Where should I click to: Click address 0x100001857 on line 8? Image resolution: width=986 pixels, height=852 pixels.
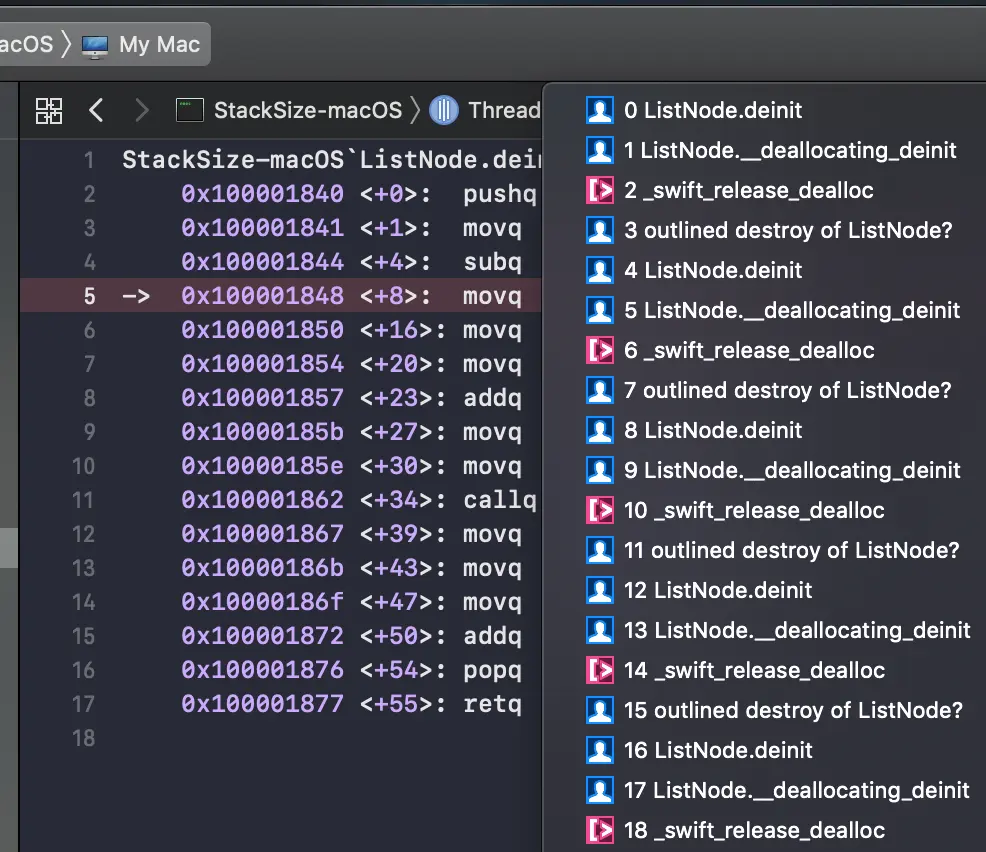263,397
